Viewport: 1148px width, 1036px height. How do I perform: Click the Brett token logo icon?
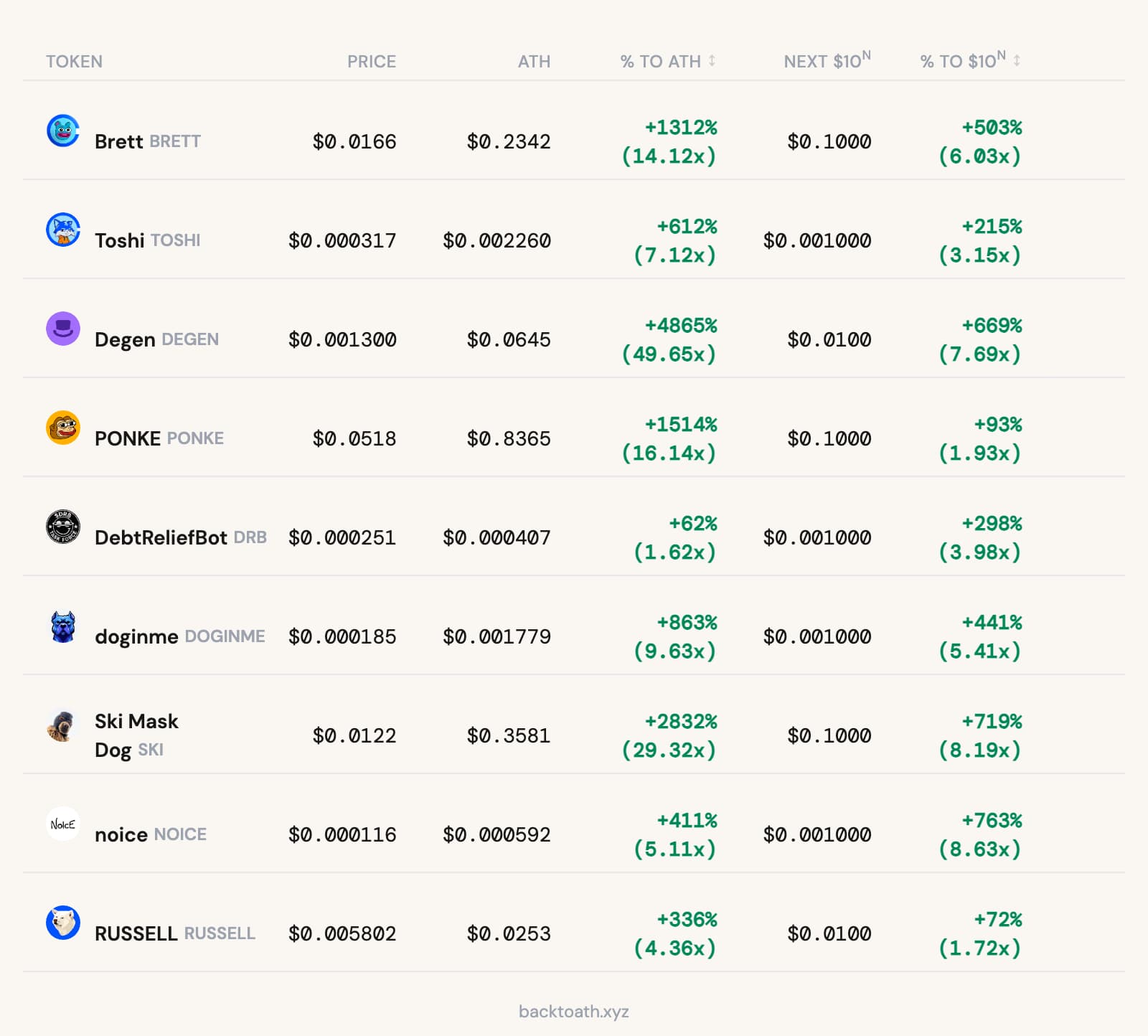[63, 131]
